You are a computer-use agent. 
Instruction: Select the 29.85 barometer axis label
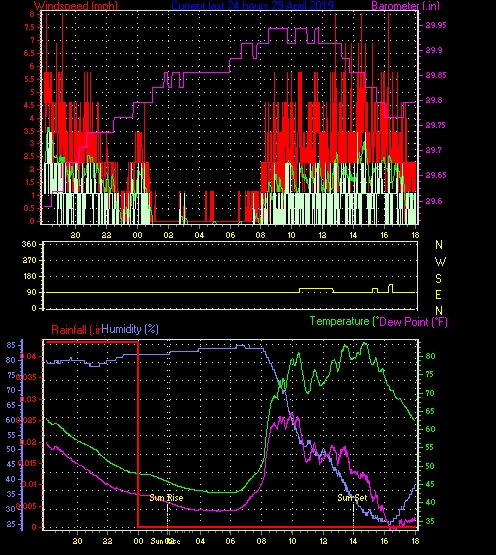(436, 75)
